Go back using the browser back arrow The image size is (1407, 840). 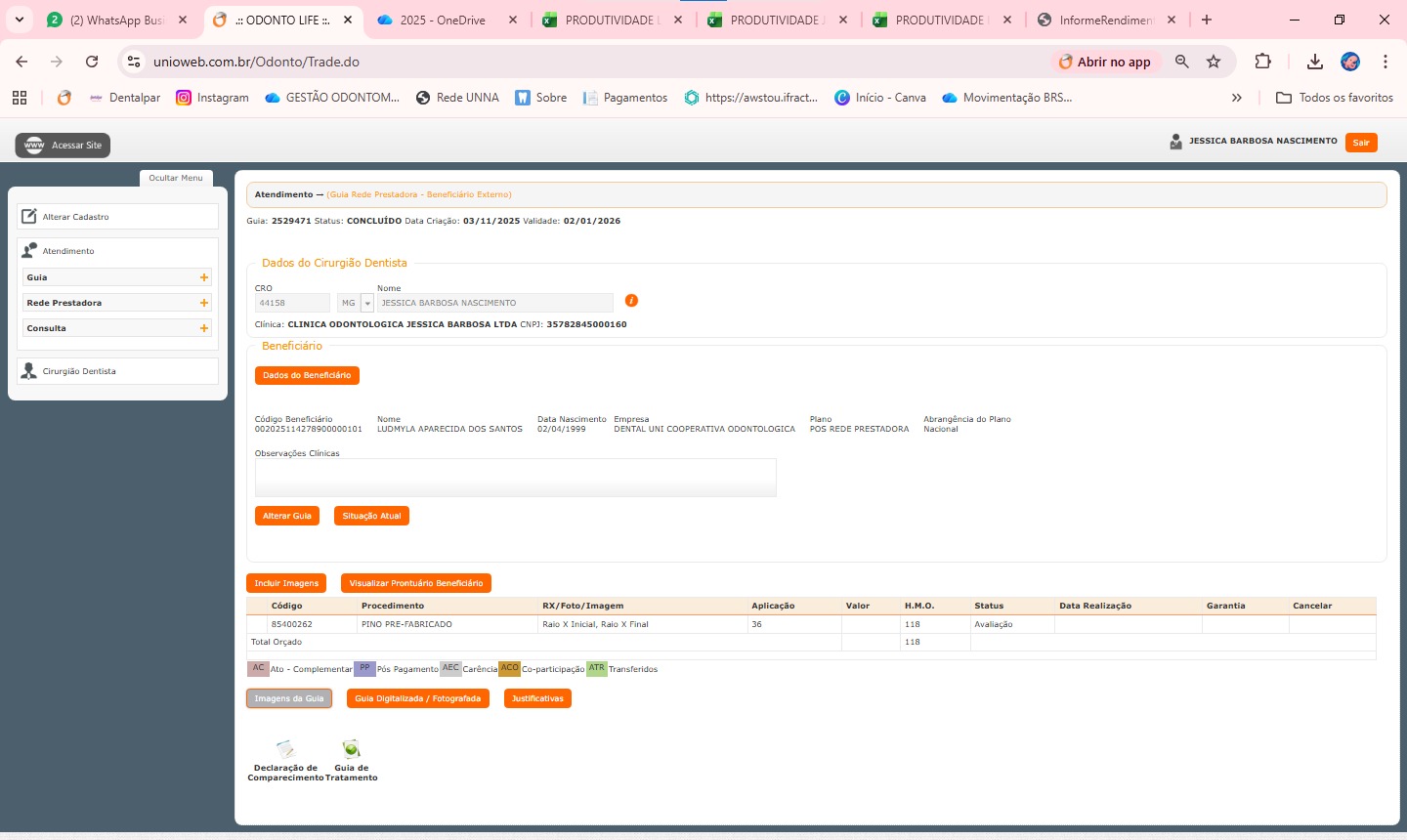pyautogui.click(x=21, y=62)
